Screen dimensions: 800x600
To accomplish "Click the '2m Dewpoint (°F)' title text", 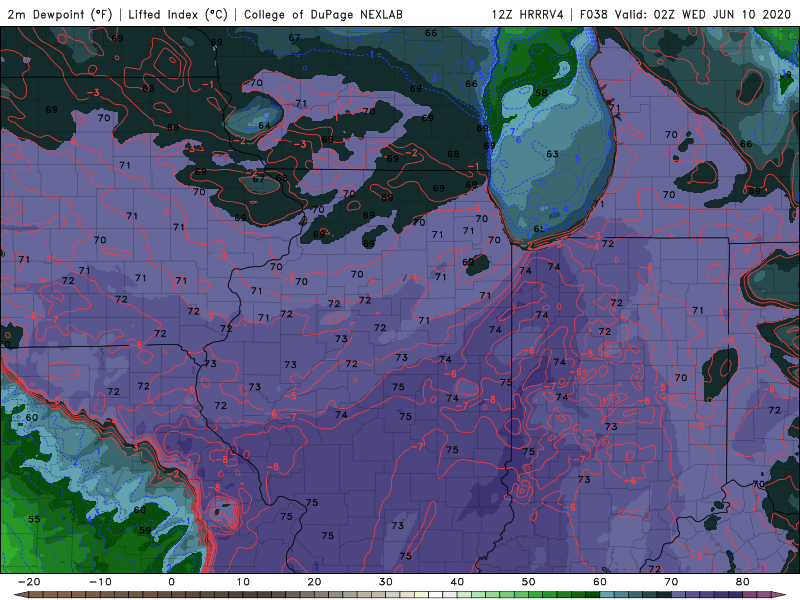I will pyautogui.click(x=60, y=14).
